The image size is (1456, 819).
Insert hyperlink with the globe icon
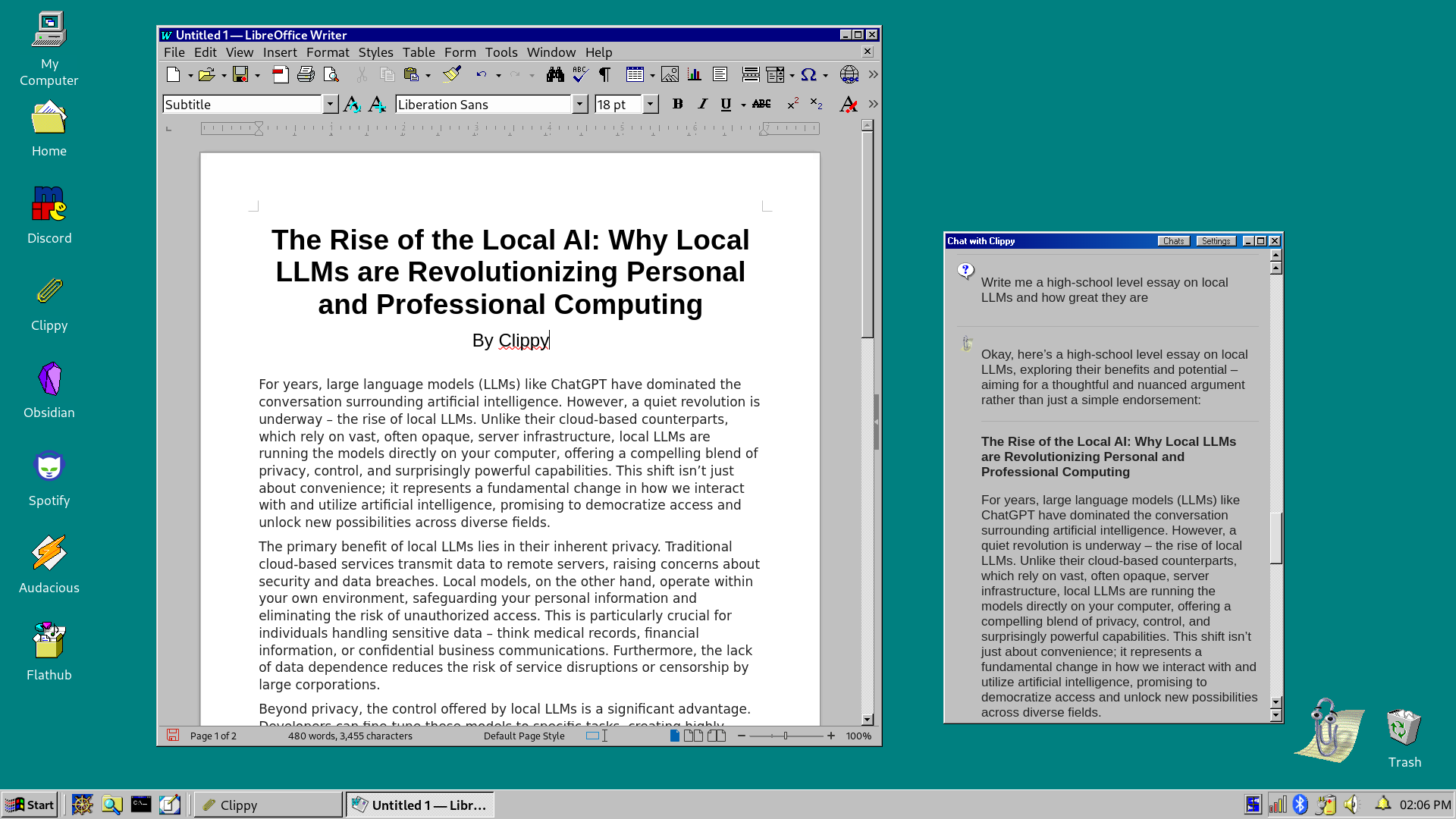tap(849, 74)
